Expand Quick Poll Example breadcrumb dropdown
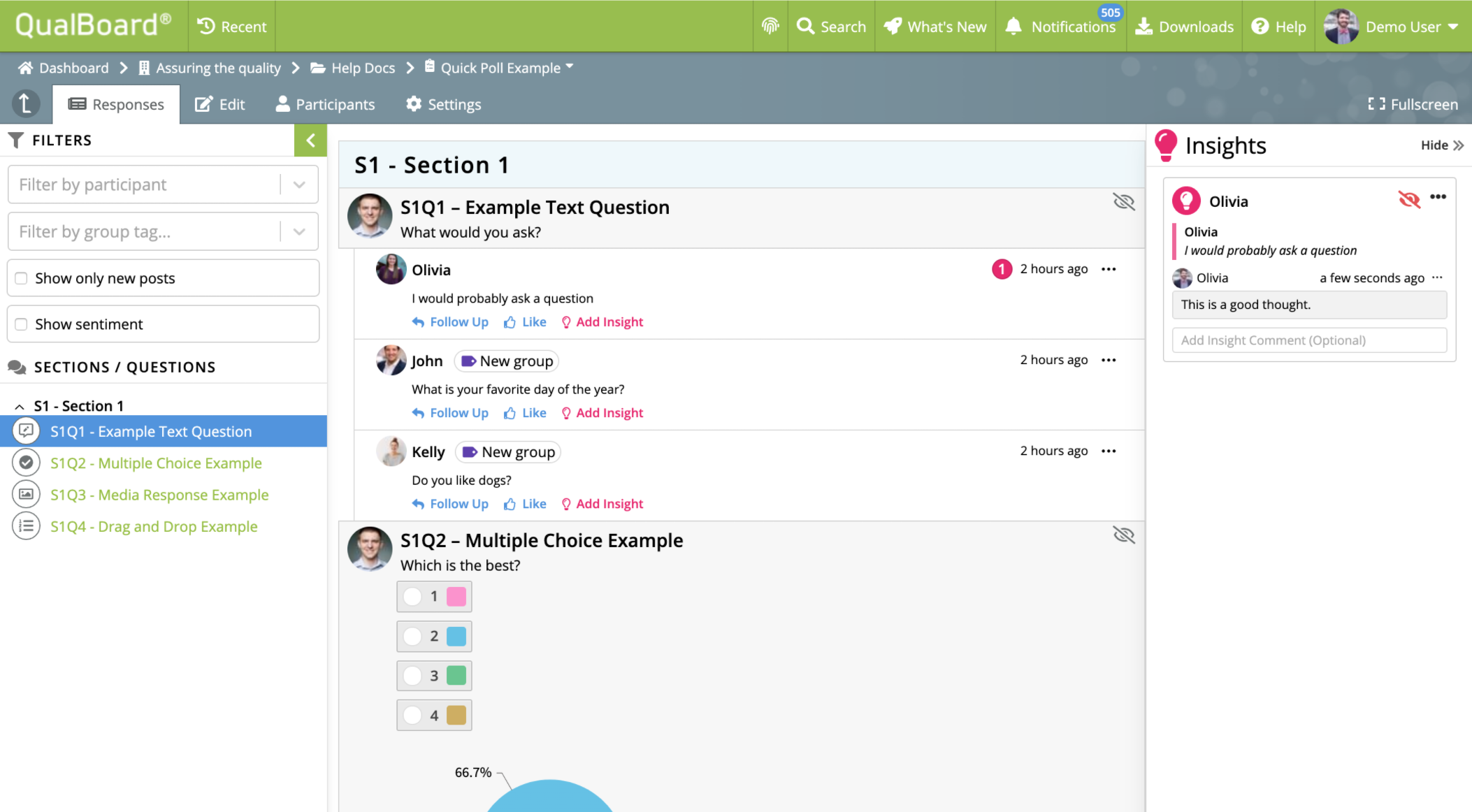 (570, 67)
